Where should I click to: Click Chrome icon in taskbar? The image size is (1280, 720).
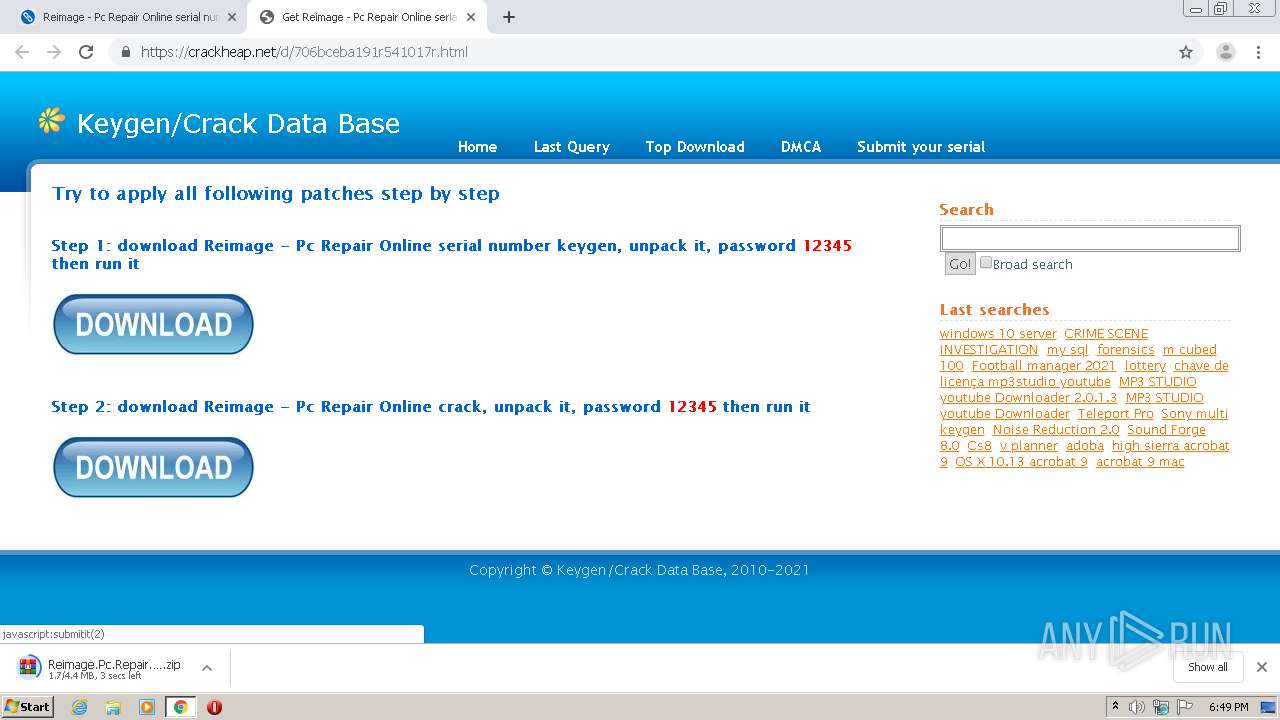pyautogui.click(x=180, y=707)
